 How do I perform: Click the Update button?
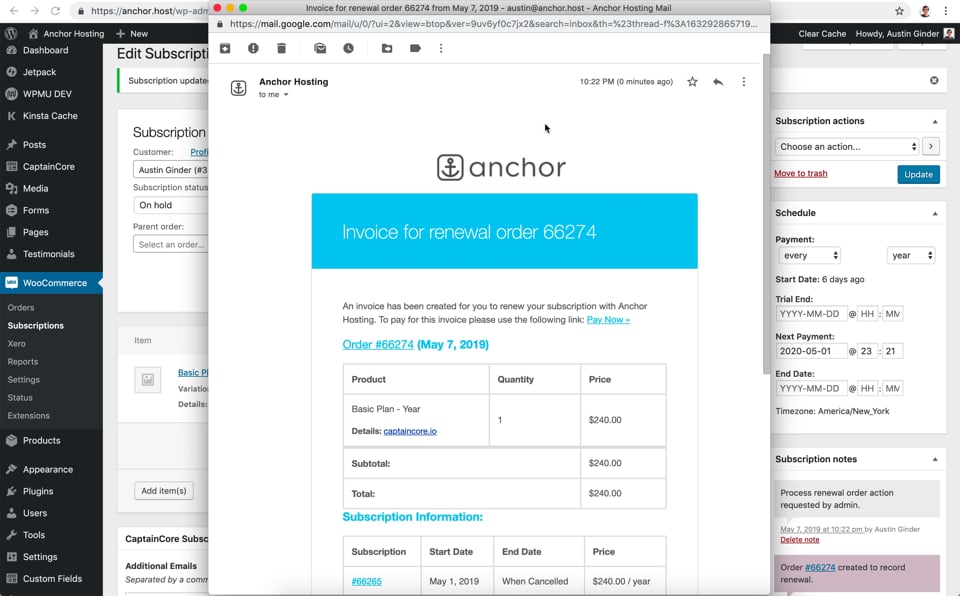pos(918,175)
